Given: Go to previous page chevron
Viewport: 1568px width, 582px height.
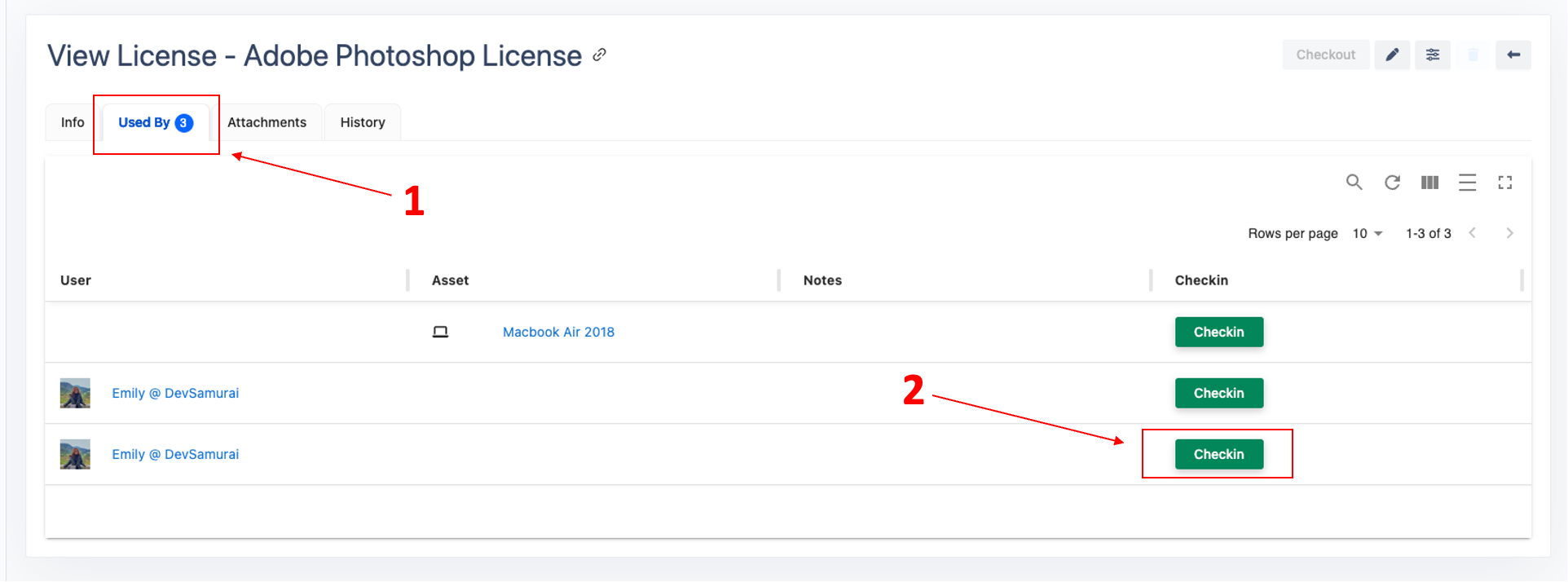Looking at the screenshot, I should pos(1472,233).
